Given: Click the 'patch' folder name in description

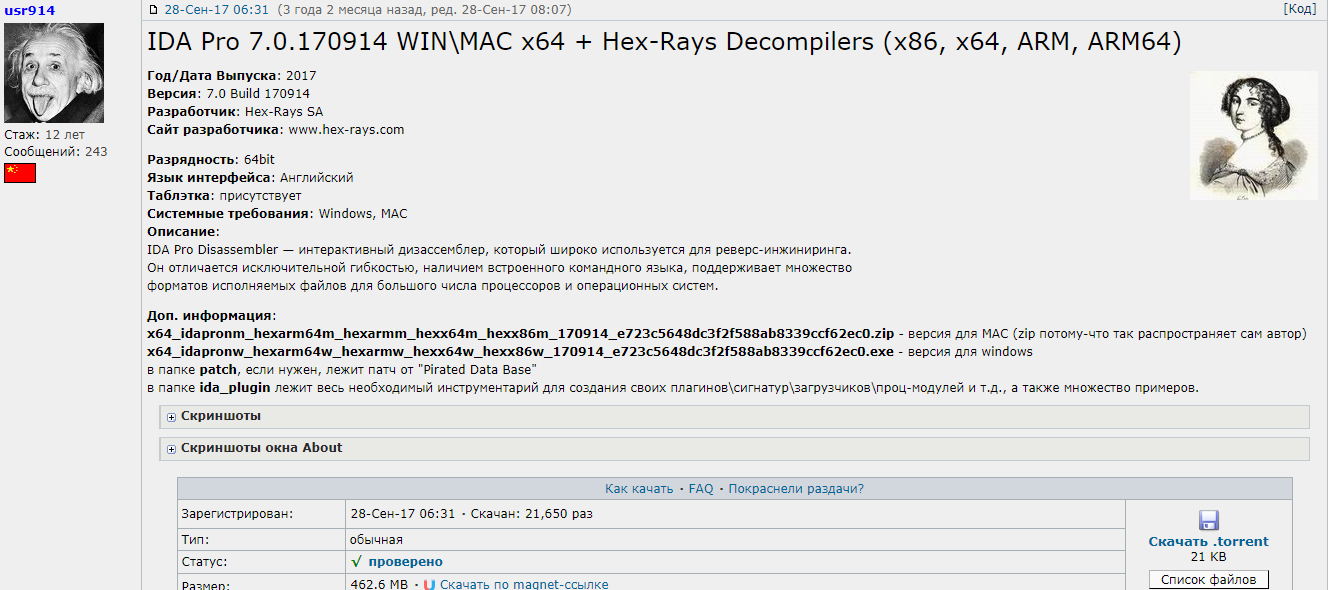Looking at the screenshot, I should pos(218,370).
